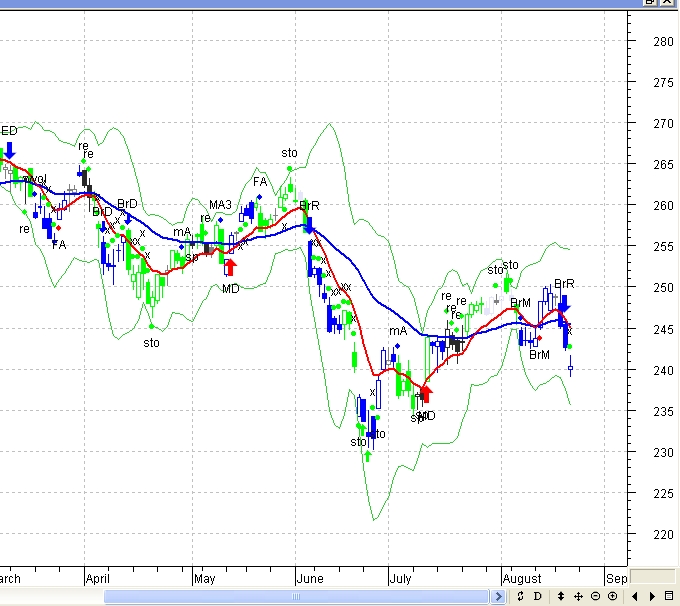Click the red up arrow marker in July

[426, 393]
